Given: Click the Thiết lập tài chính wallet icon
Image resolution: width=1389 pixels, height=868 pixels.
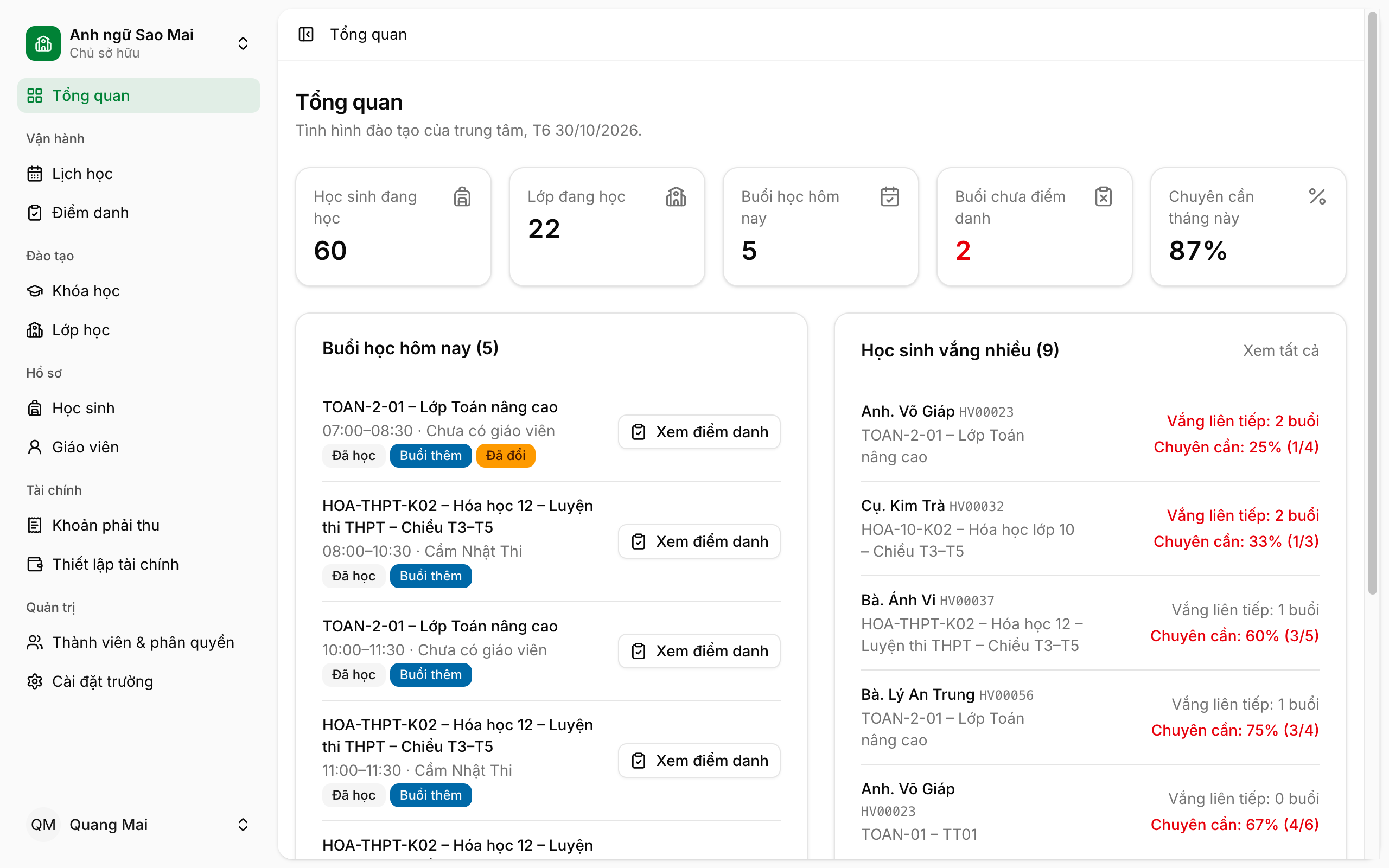Looking at the screenshot, I should (x=35, y=564).
